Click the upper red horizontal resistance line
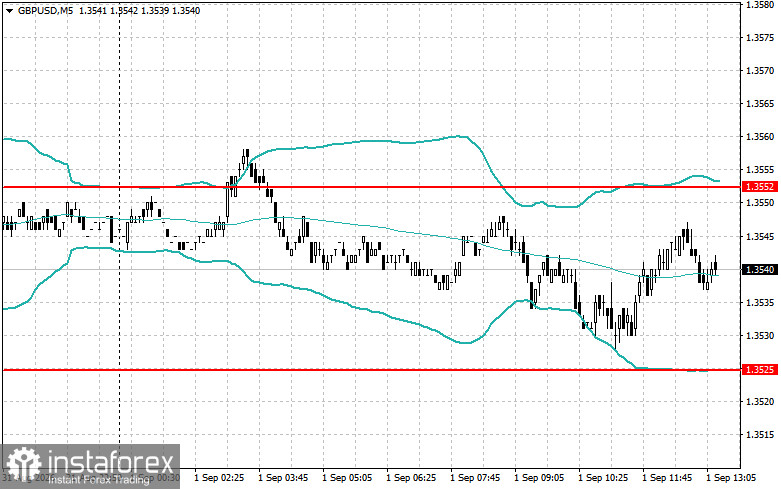Screen dimensions: 781x489 coord(371,187)
